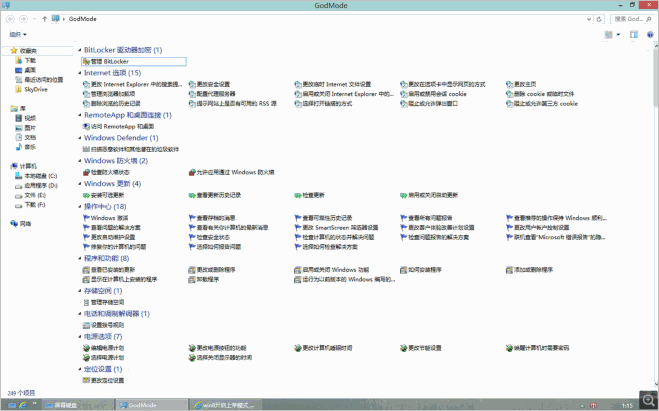The image size is (659, 411).
Task: Open 检查更新 item
Action: 310,195
